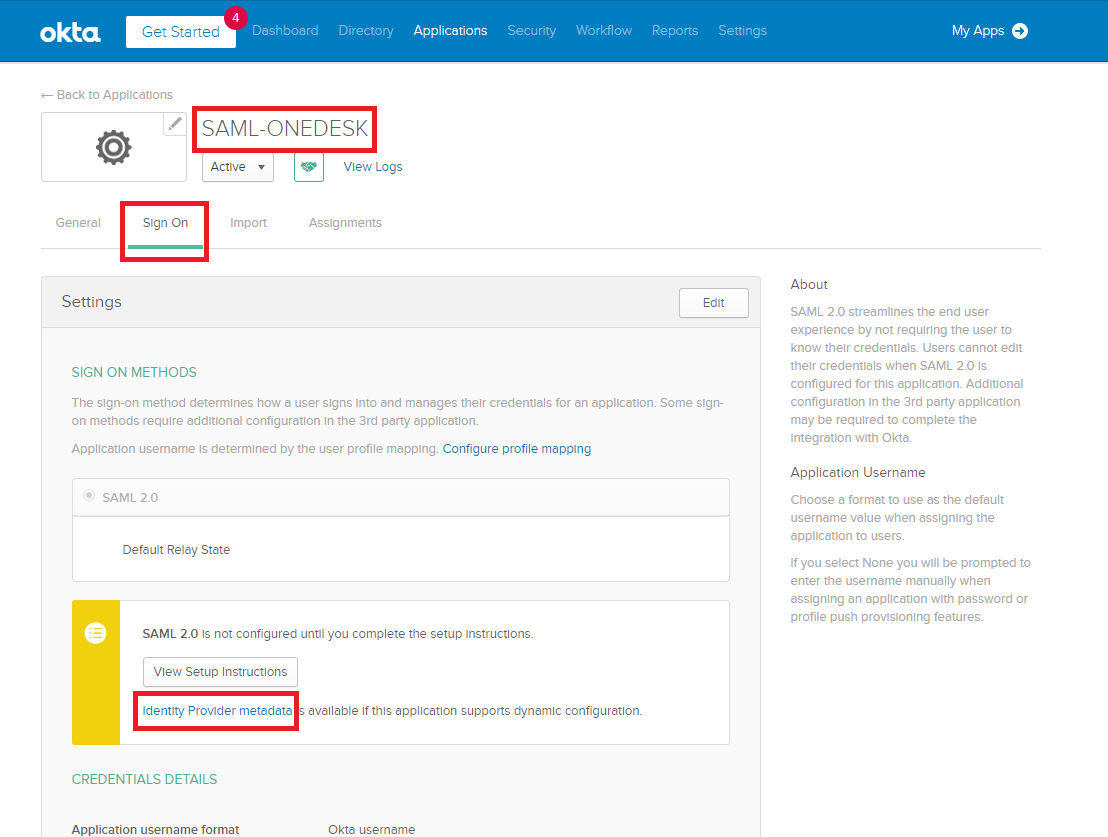Click the Application Username sidebar heading
Image resolution: width=1108 pixels, height=837 pixels.
click(x=858, y=472)
